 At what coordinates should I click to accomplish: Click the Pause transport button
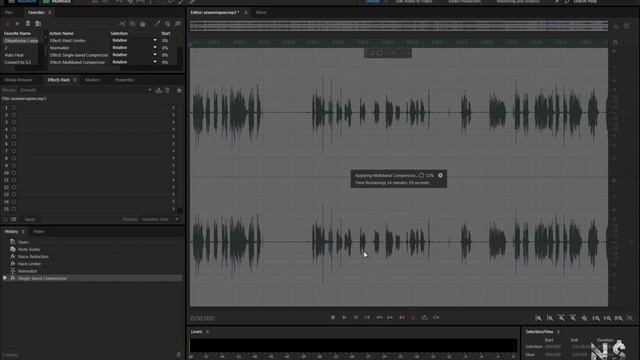356,317
